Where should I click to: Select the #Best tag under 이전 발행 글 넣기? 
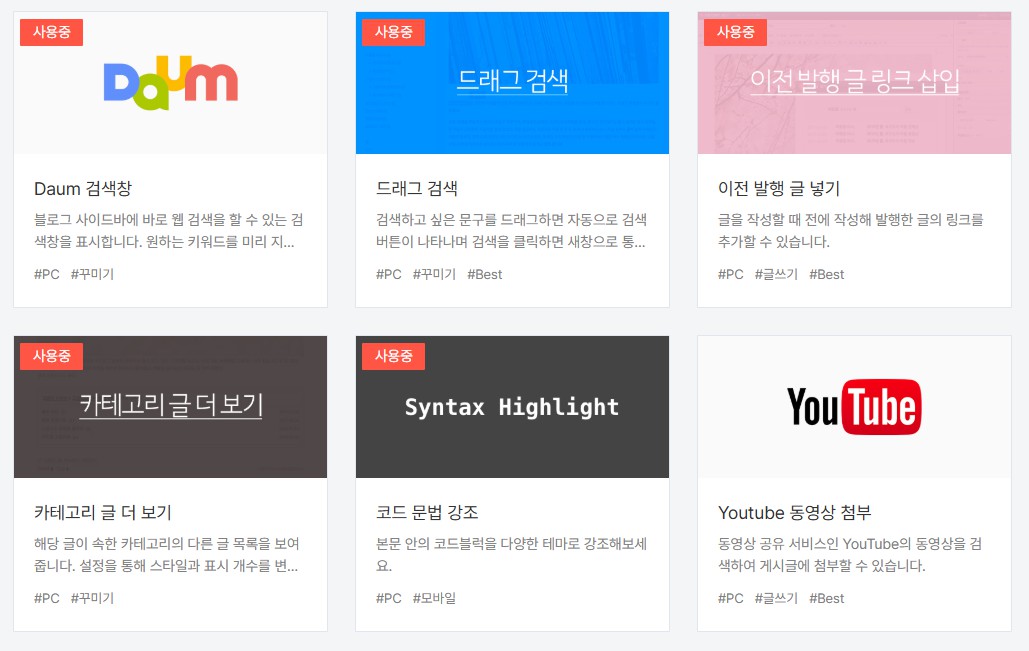tap(827, 274)
